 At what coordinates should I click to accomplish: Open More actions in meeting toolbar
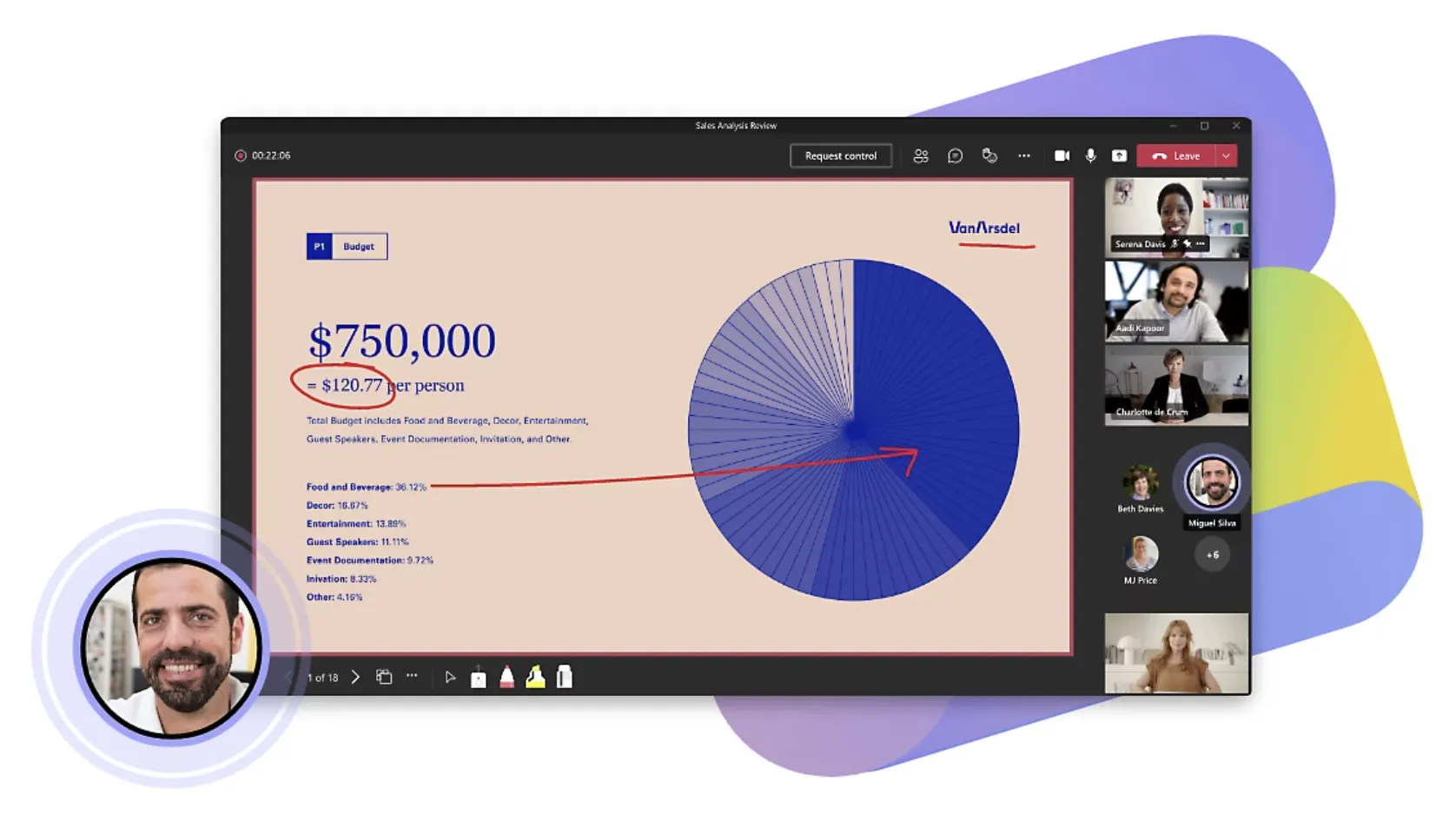[x=1024, y=156]
